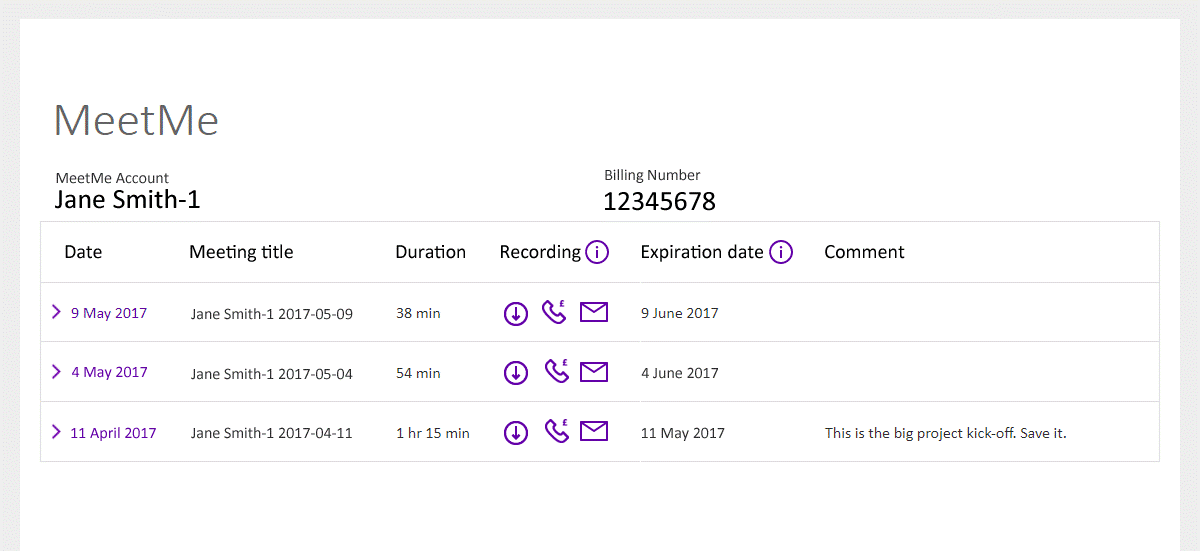
Task: Expand the 4 May 2017 meeting row
Action: point(56,372)
